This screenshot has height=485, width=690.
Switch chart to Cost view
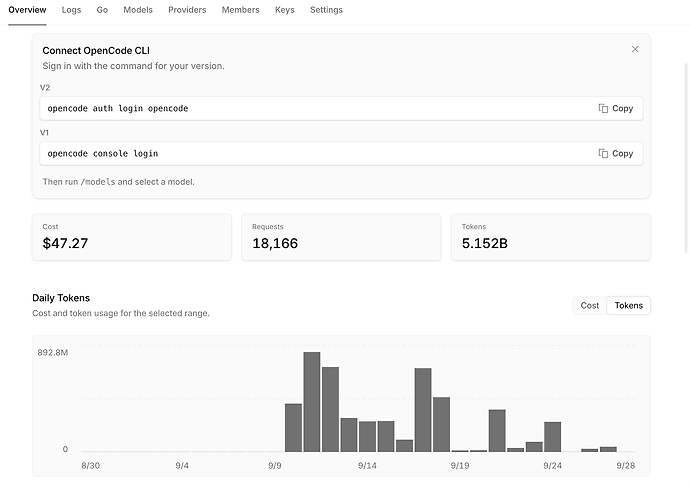coord(590,305)
